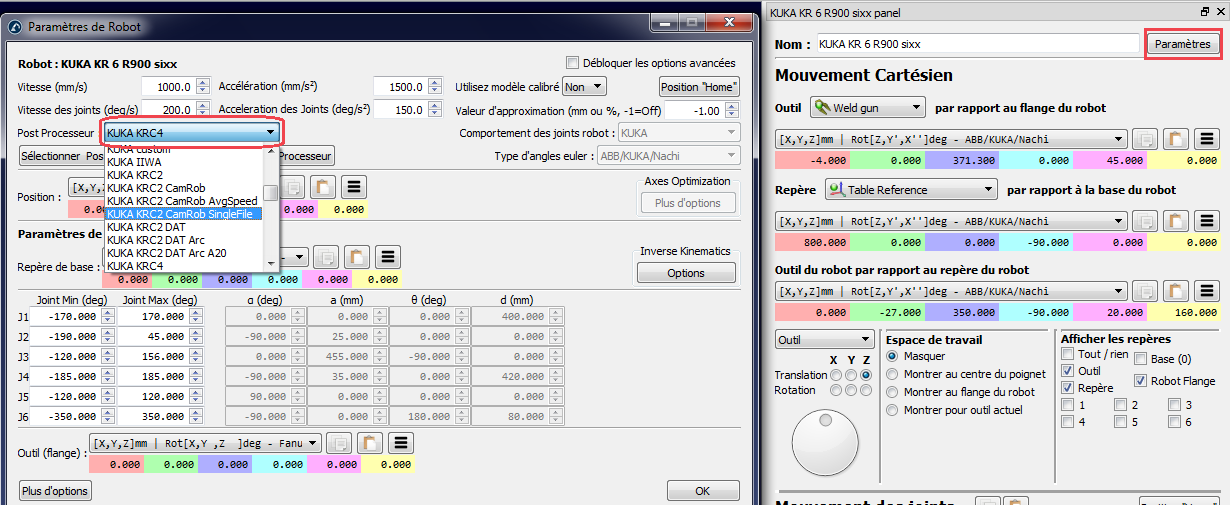Copy the Position values in robot parameters dialog
Viewport: 1230px width, 505px height.
click(293, 187)
